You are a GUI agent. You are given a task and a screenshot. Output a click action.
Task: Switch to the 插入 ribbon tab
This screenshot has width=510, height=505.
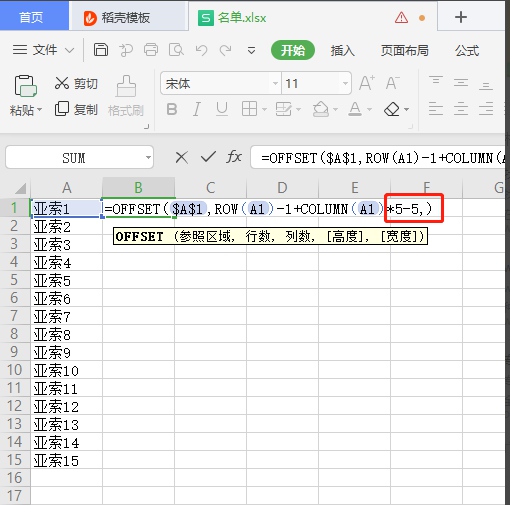[342, 51]
